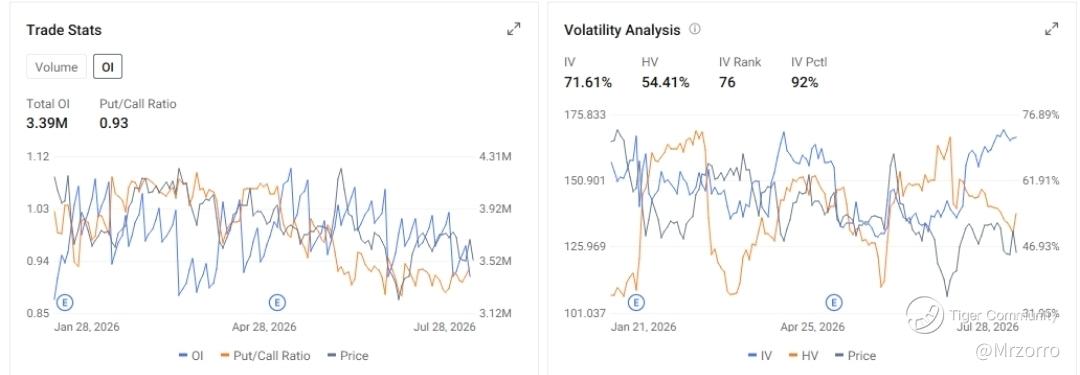1080x375 pixels.
Task: Click the Put/Call Ratio 0.93 value
Action: pyautogui.click(x=114, y=123)
